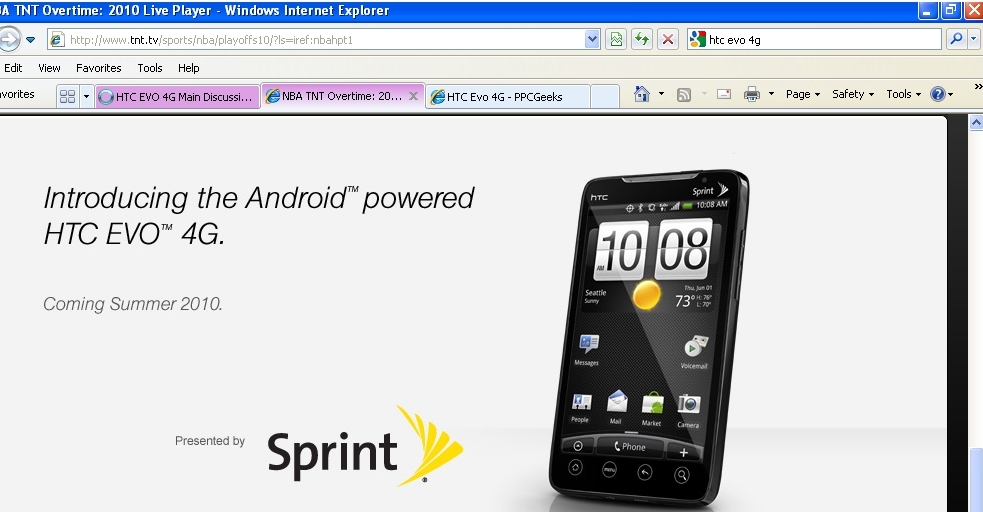Screen dimensions: 983x512
Task: Open the View menu
Action: pyautogui.click(x=49, y=68)
